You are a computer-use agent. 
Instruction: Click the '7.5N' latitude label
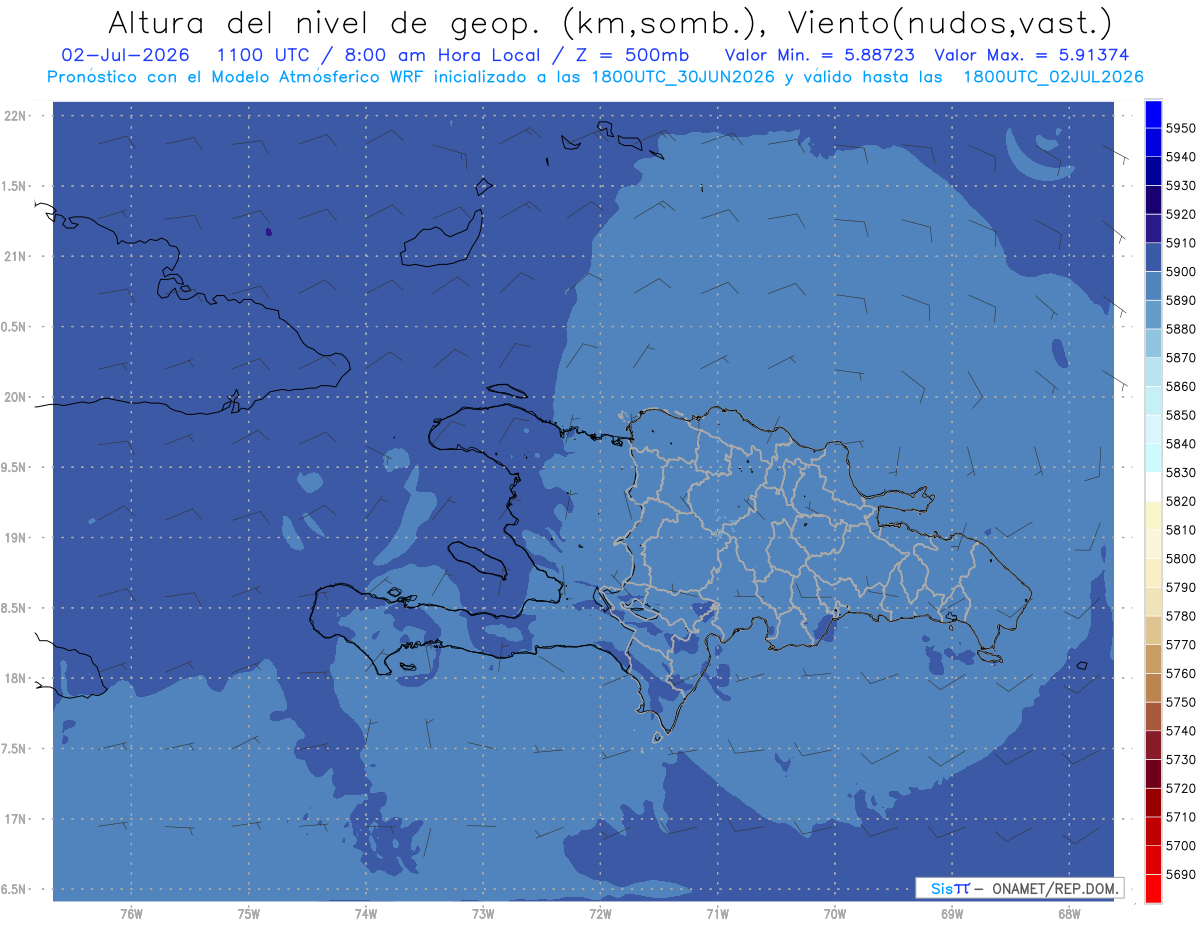pyautogui.click(x=13, y=748)
